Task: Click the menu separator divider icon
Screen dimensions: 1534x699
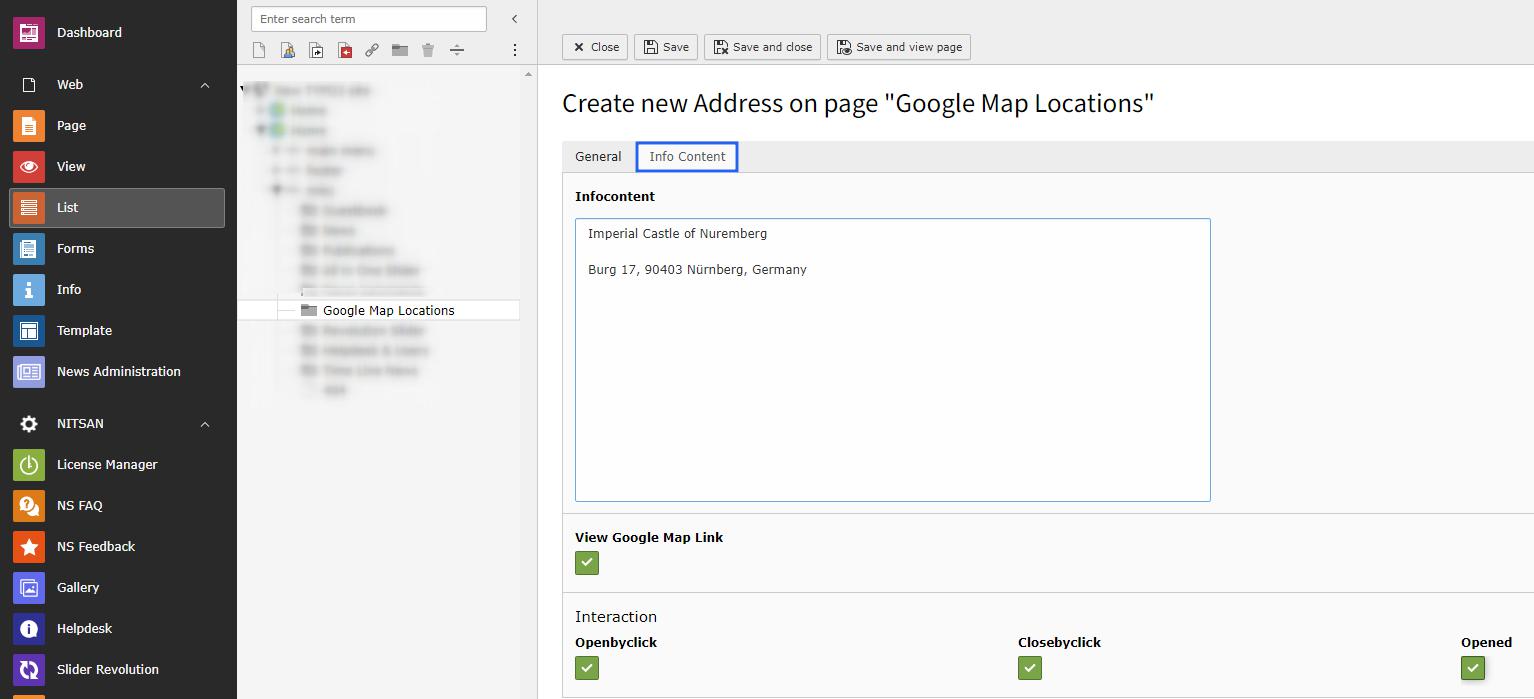Action: tap(457, 50)
